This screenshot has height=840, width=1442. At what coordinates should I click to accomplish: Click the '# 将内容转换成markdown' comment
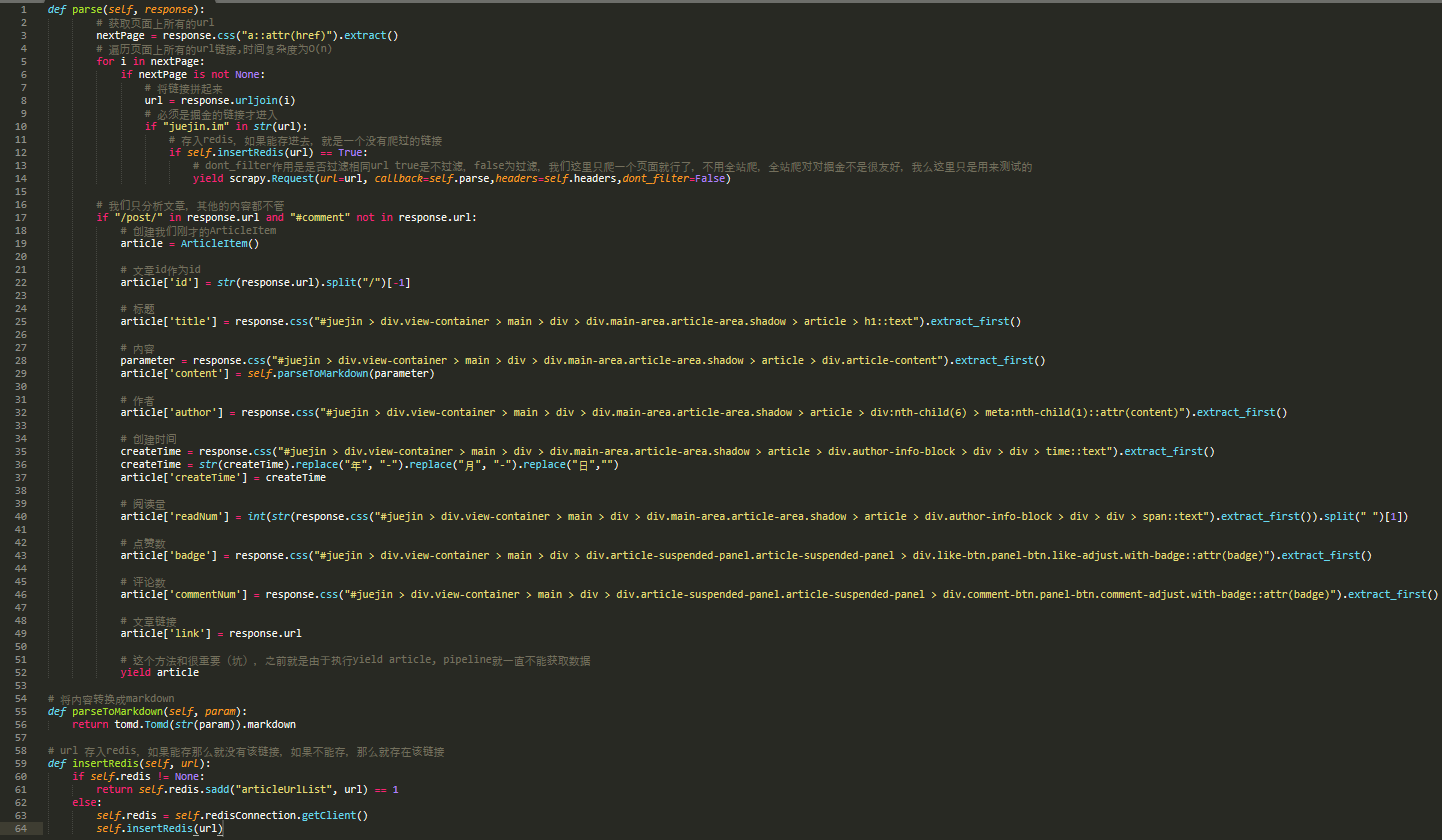tap(112, 698)
